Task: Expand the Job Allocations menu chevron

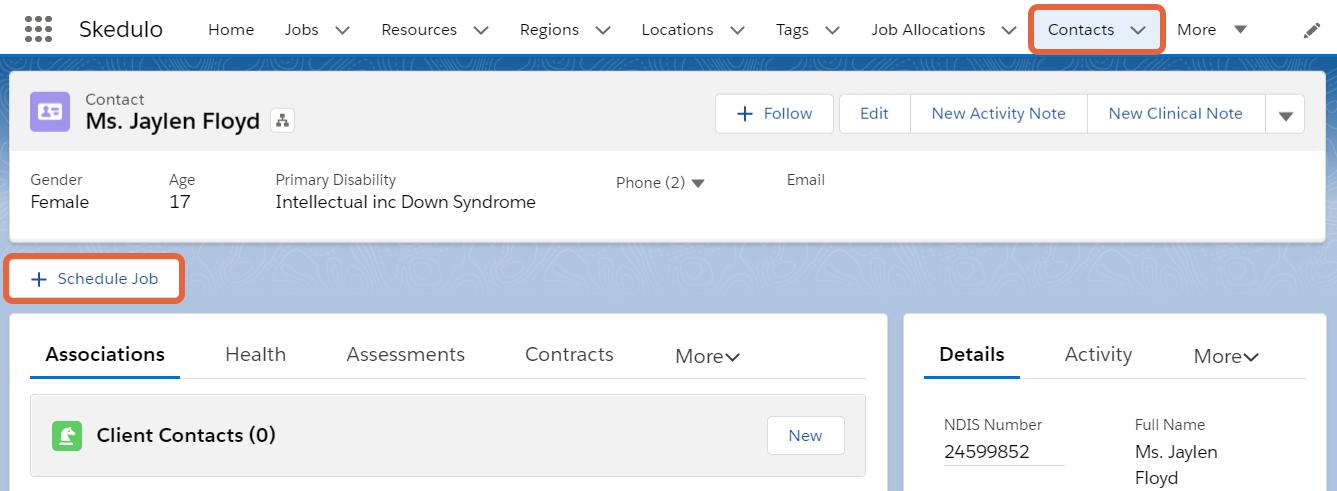Action: [1009, 30]
